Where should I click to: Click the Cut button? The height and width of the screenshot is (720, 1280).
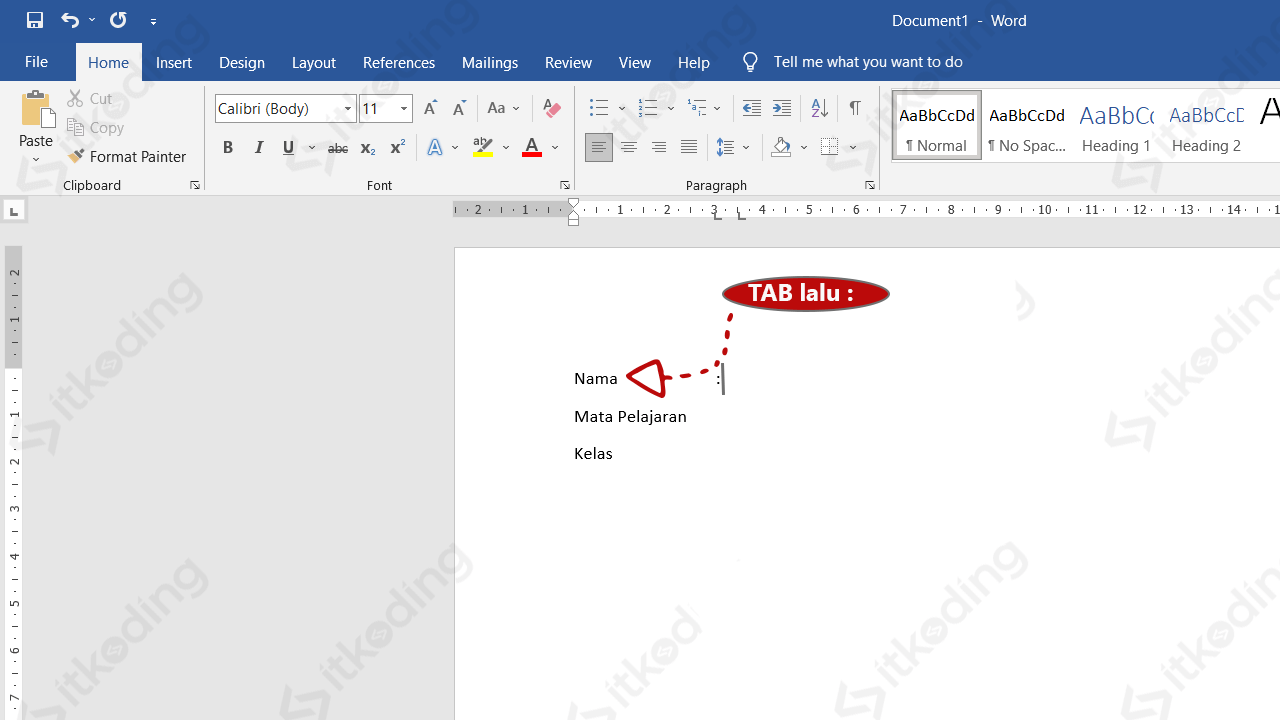point(90,98)
